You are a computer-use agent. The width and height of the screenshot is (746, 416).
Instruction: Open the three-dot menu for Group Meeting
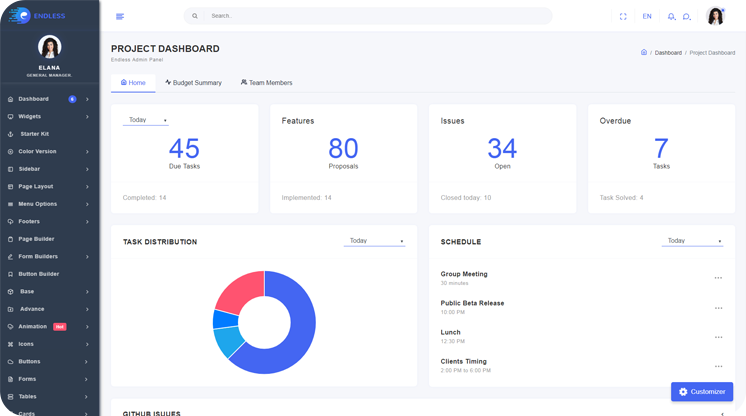click(x=718, y=278)
